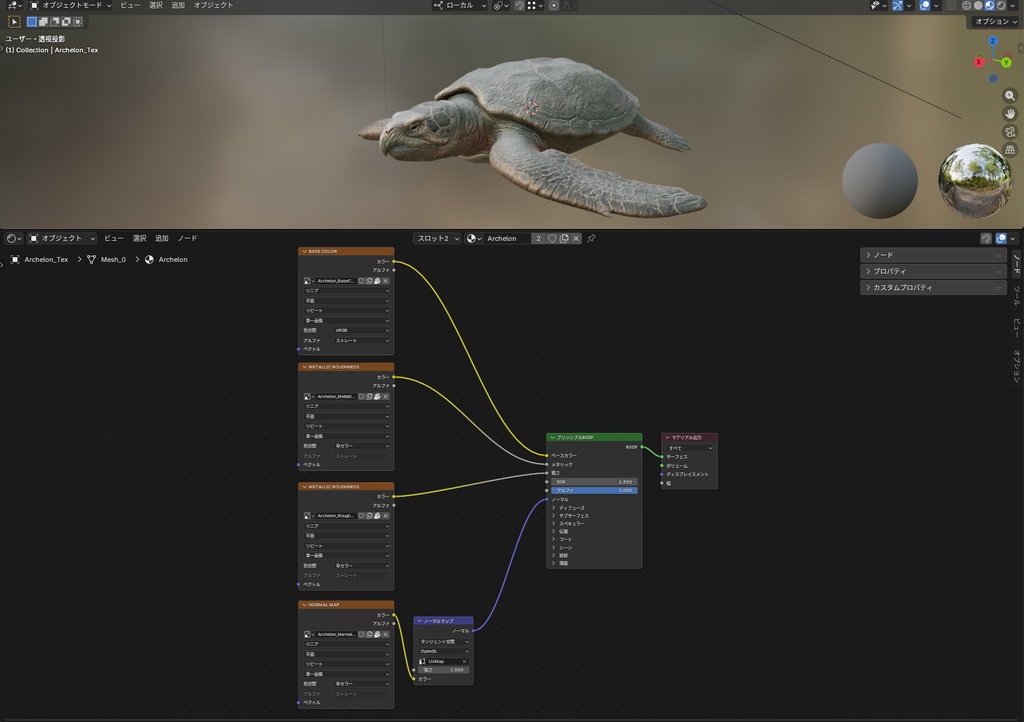Open the viewport ビュー menu

(129, 5)
